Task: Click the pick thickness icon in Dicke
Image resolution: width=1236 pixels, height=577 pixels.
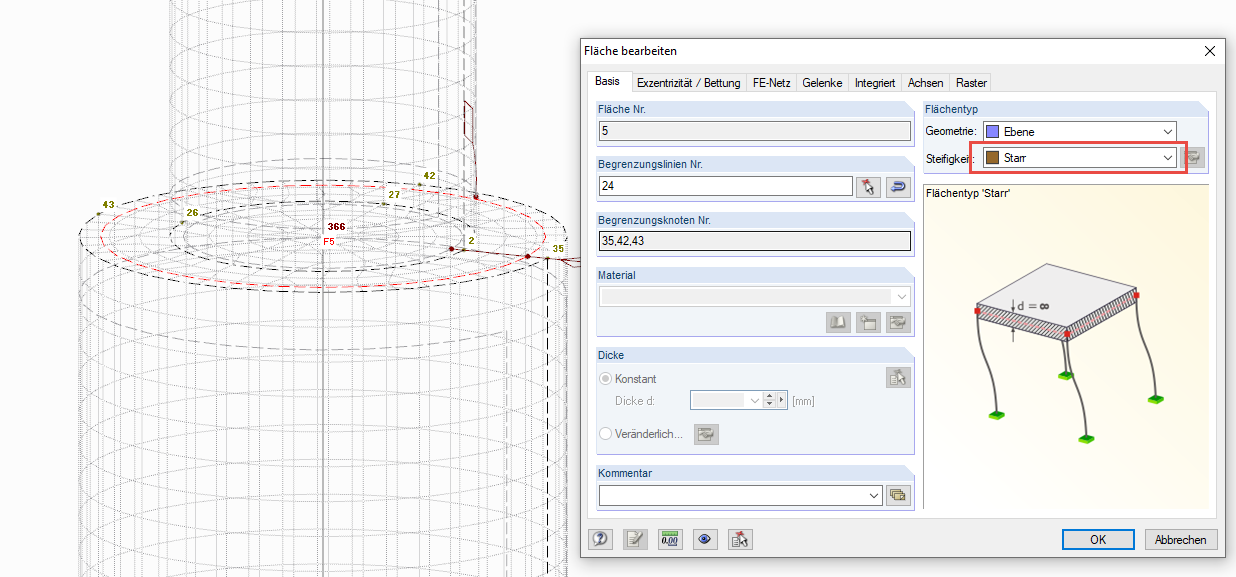Action: click(898, 377)
